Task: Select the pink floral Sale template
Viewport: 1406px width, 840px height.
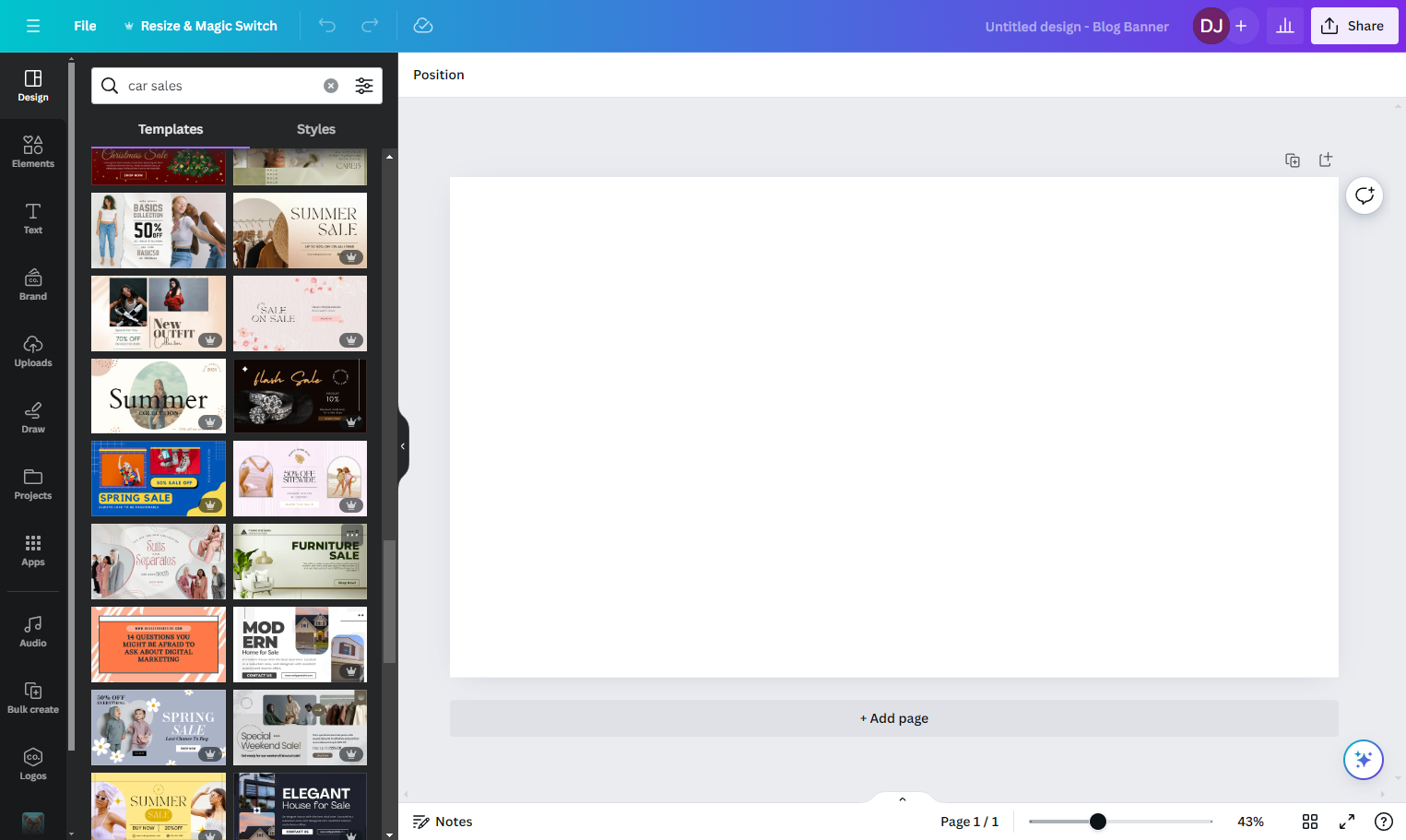Action: pyautogui.click(x=300, y=314)
